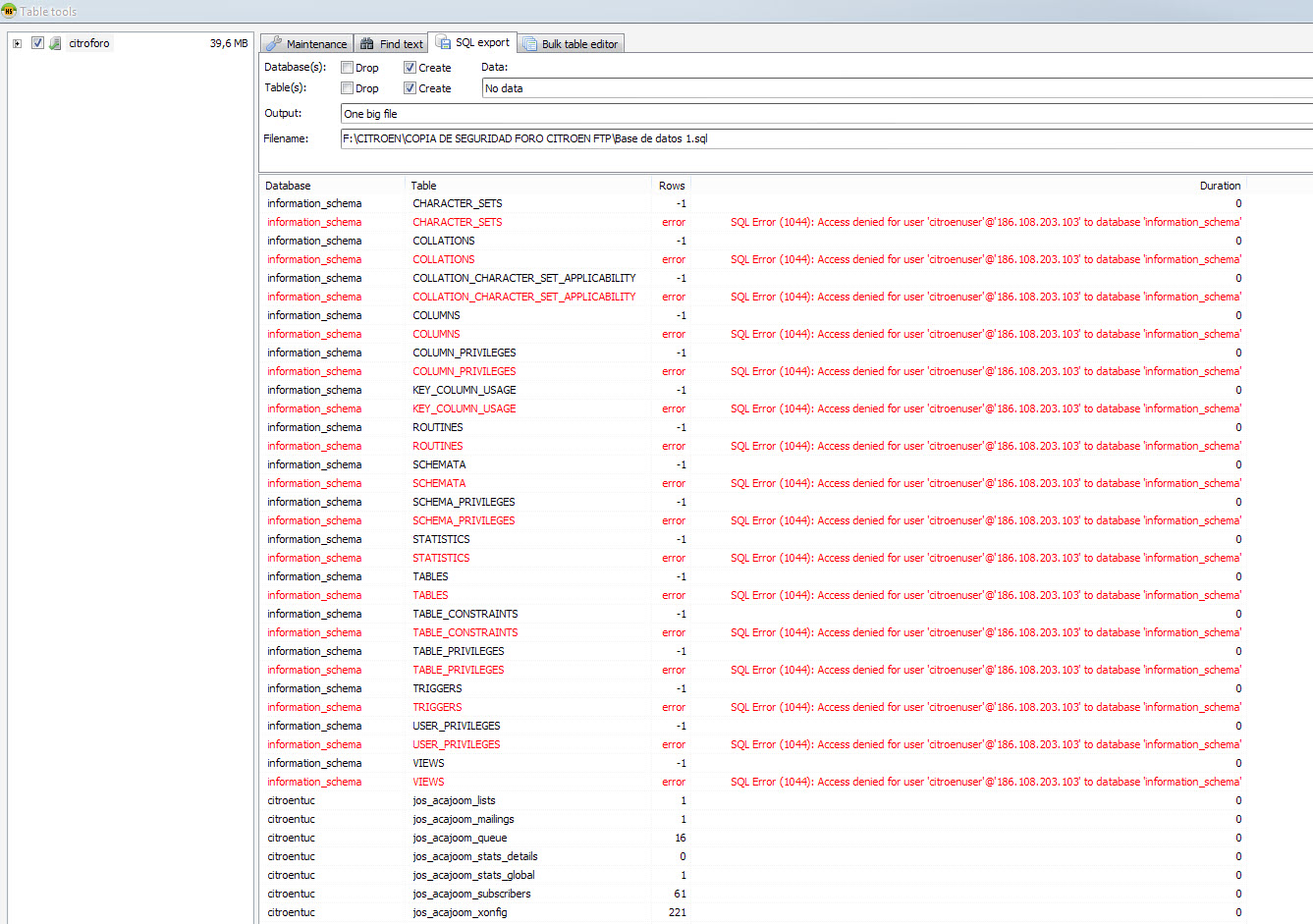Open Output dropdown showing One big file
This screenshot has width=1313, height=924.
click(825, 114)
